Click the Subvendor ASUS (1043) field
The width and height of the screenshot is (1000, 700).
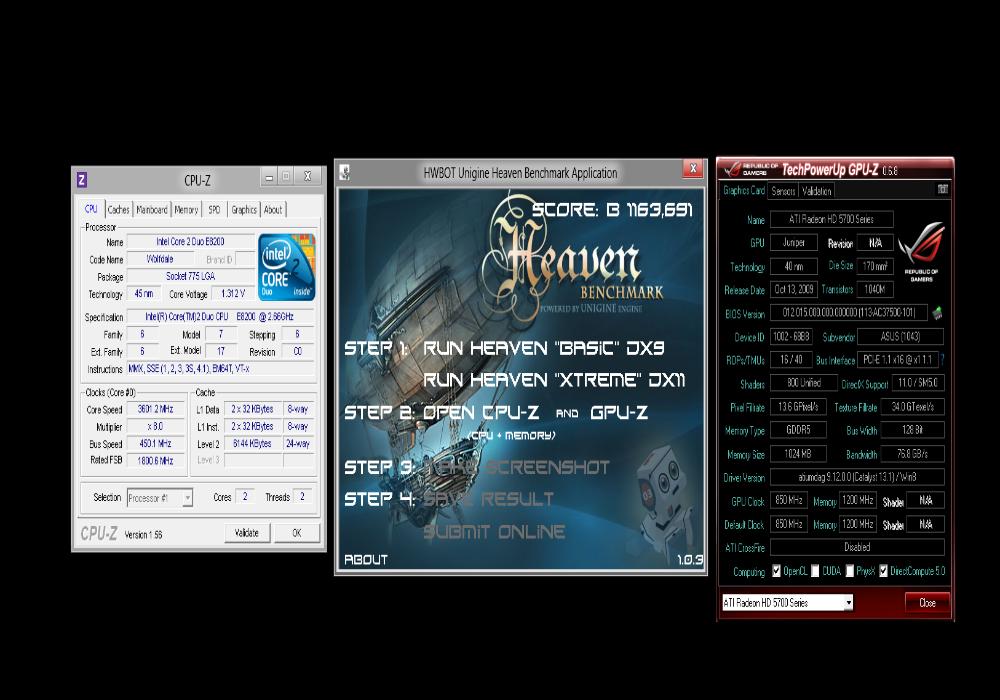901,337
